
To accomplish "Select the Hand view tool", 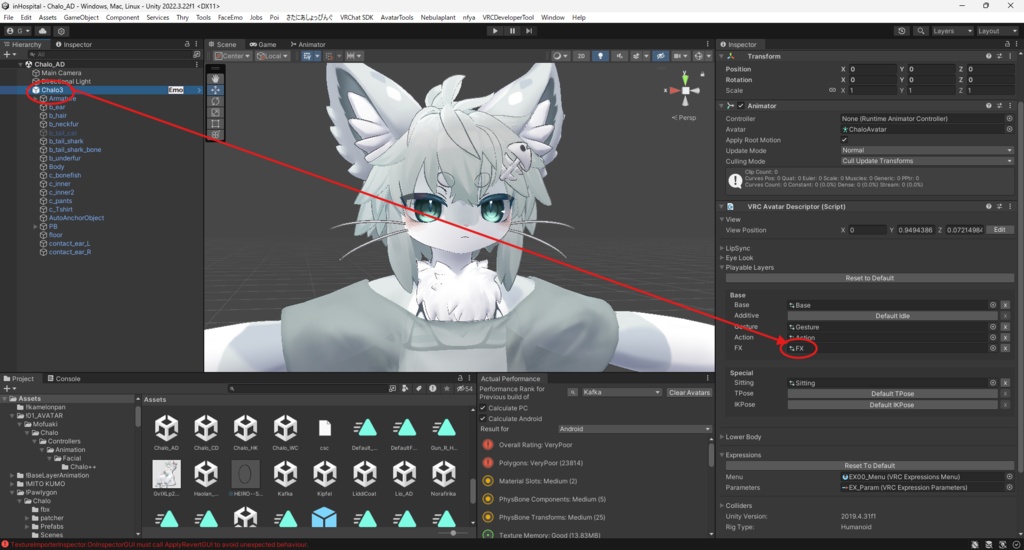I will (215, 78).
